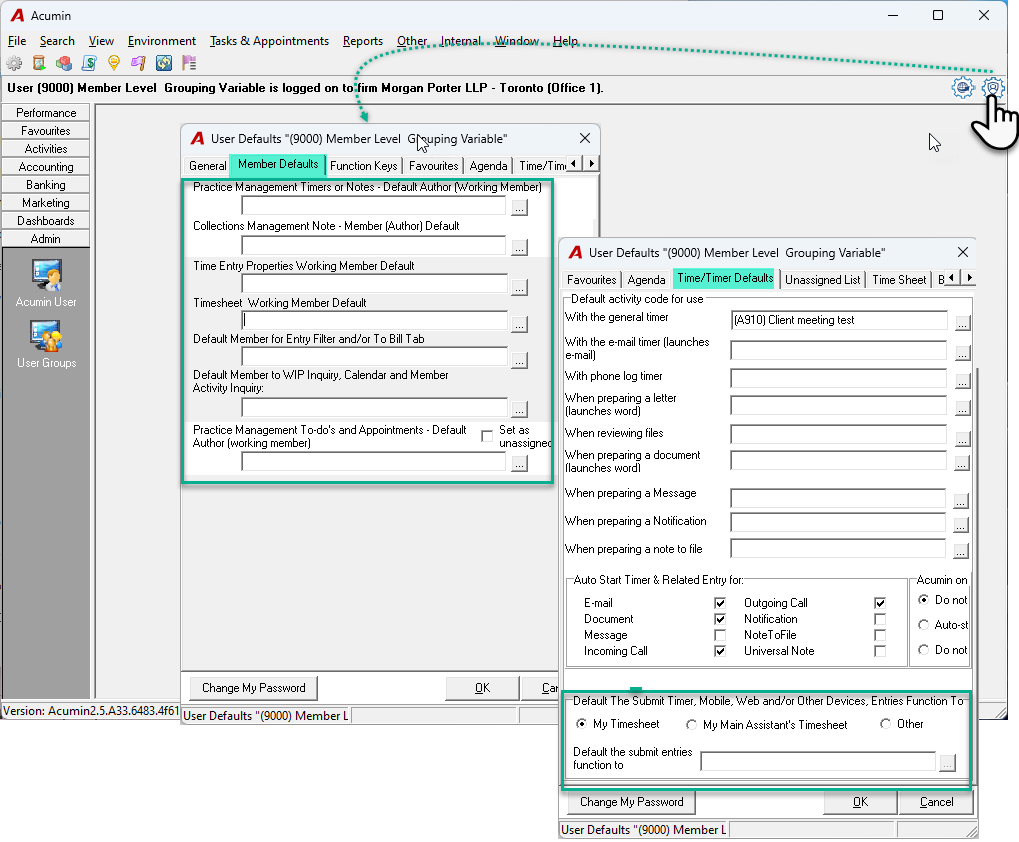Viewport: 1019px width, 842px height.
Task: Click the colored cubes toolbar icon
Action: (x=64, y=63)
